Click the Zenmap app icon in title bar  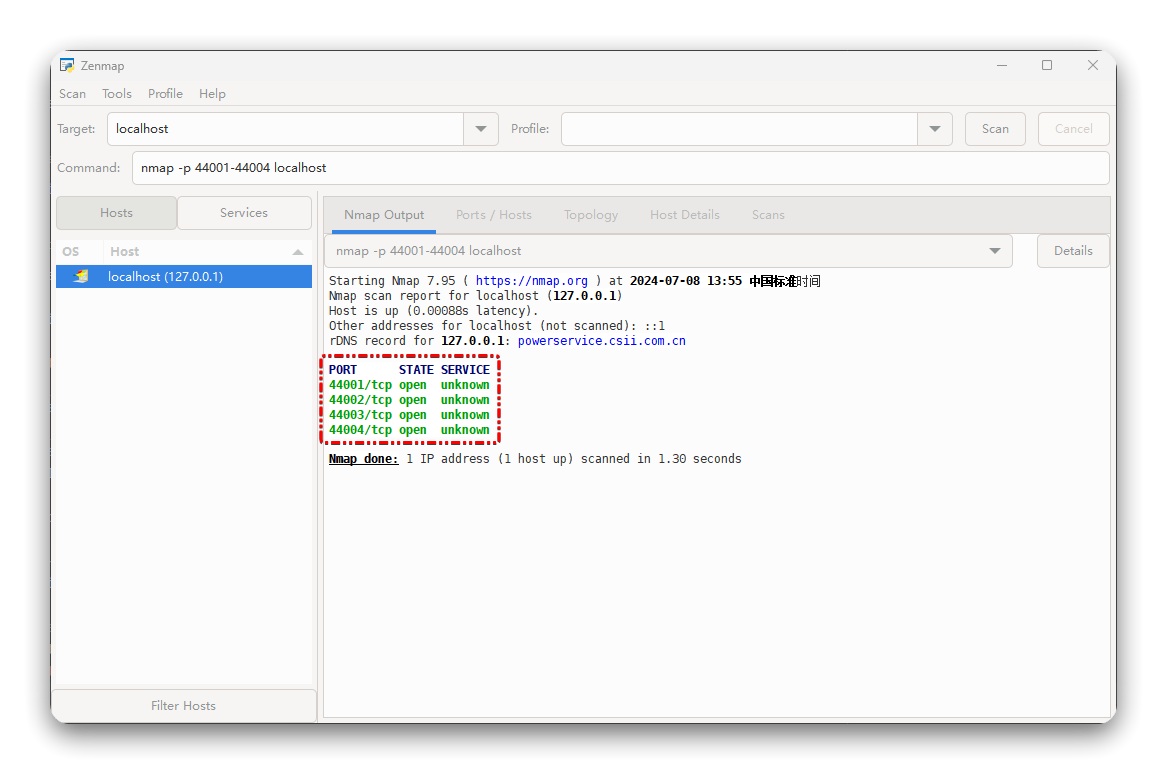coord(67,65)
